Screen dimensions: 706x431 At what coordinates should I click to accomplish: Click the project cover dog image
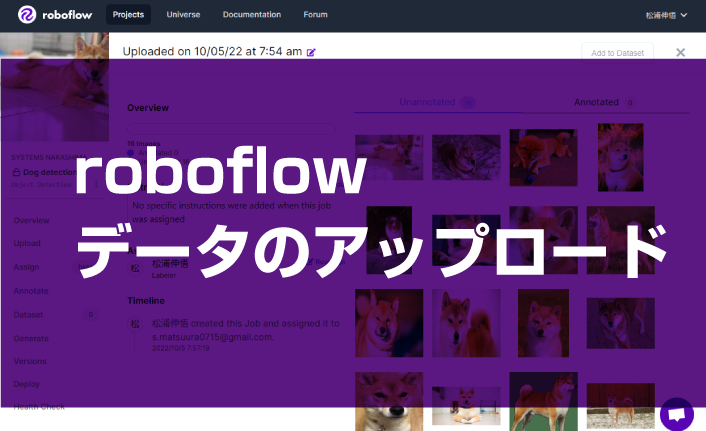pyautogui.click(x=54, y=87)
